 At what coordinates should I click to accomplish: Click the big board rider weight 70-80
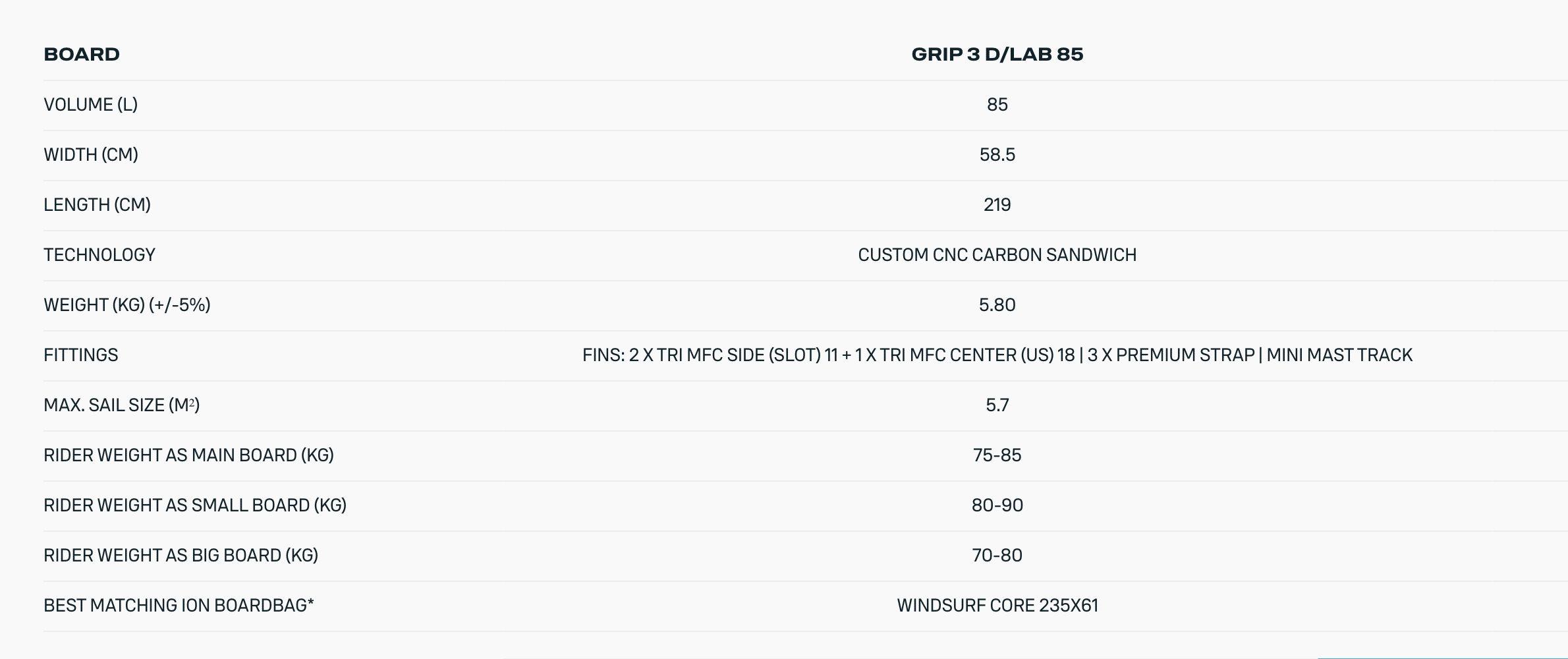pos(997,556)
